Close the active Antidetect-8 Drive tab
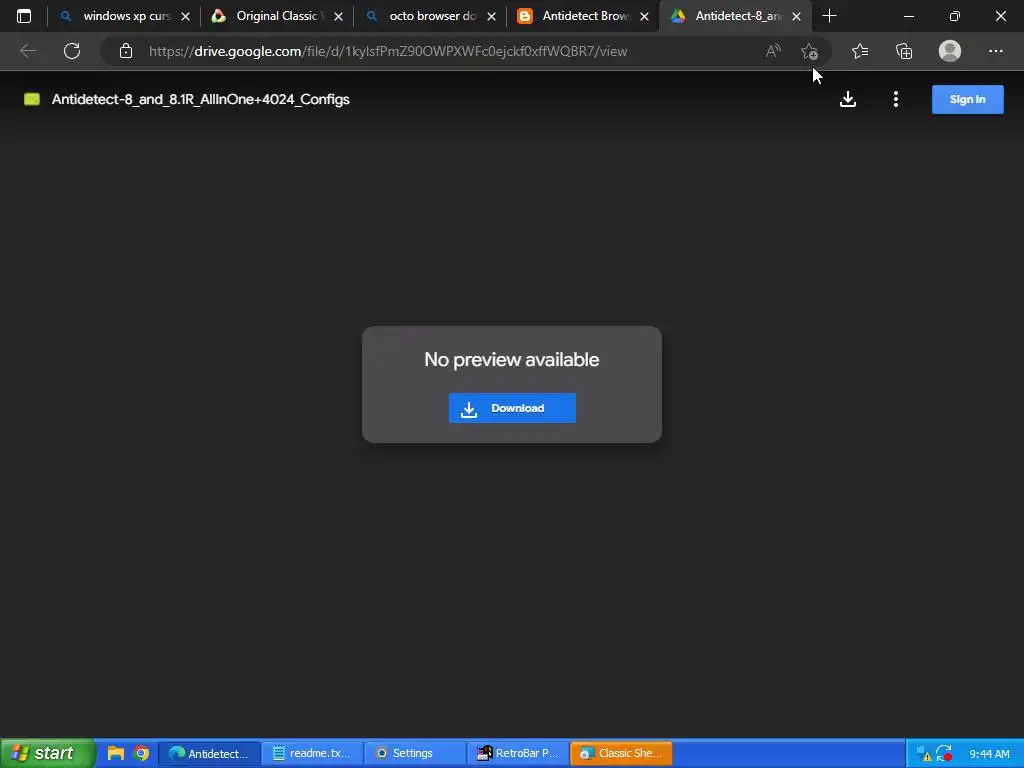Viewport: 1024px width, 768px height. tap(797, 17)
